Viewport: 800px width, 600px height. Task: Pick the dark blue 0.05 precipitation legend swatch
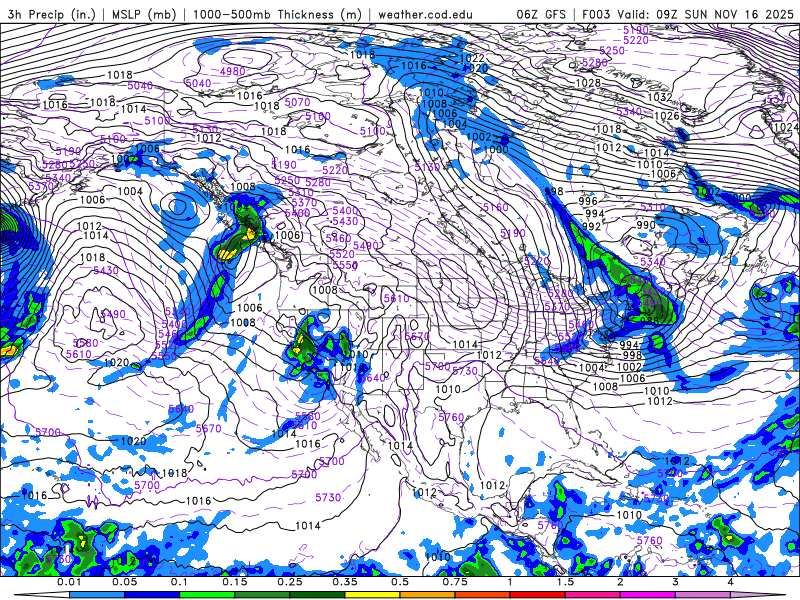point(152,595)
